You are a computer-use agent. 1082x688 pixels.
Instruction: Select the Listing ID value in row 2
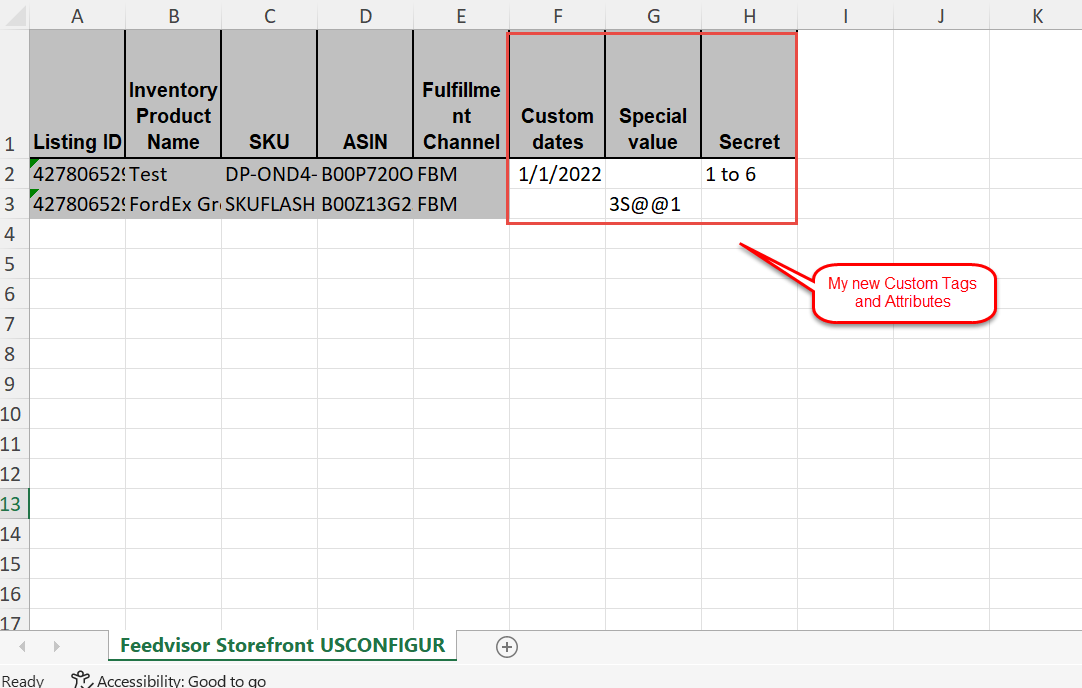point(77,174)
